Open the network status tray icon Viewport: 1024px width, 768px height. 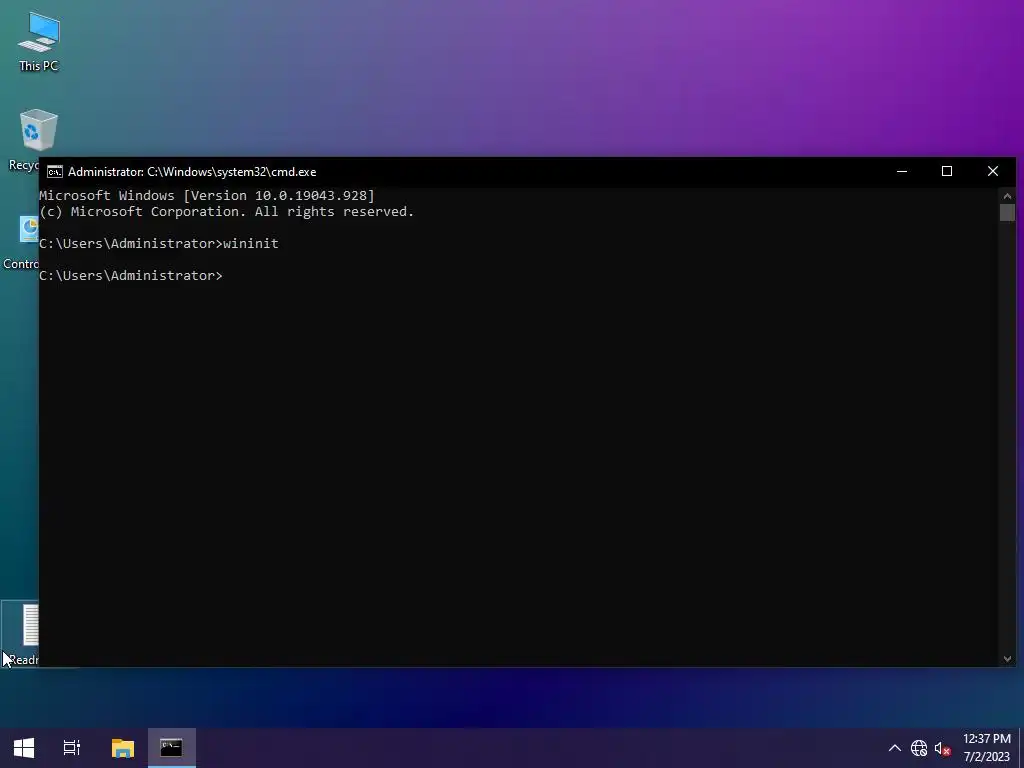919,748
